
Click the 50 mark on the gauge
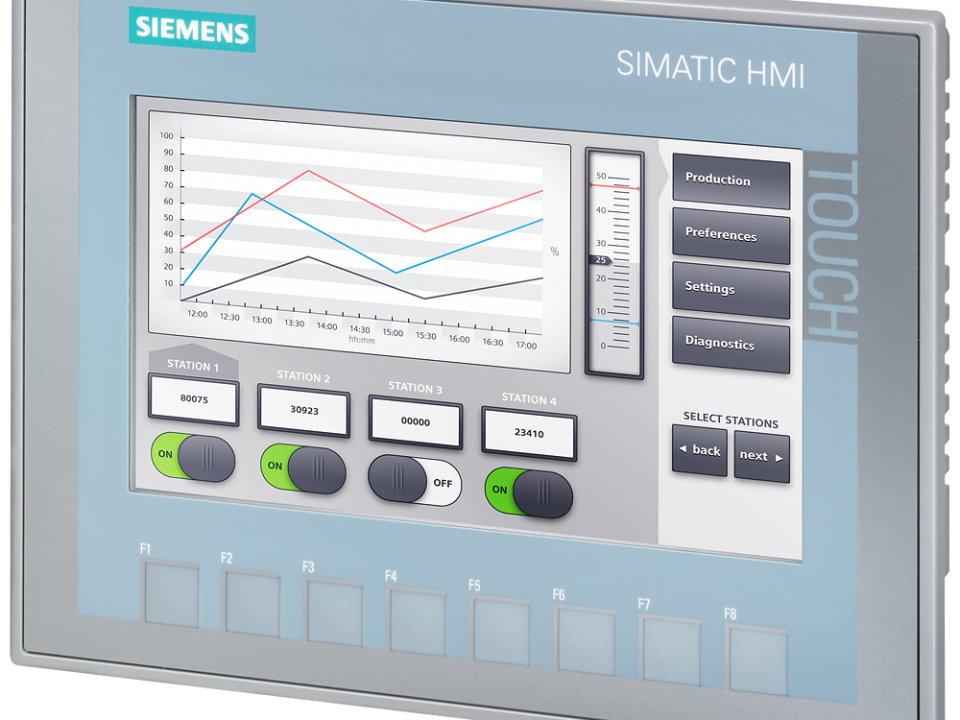pyautogui.click(x=601, y=176)
